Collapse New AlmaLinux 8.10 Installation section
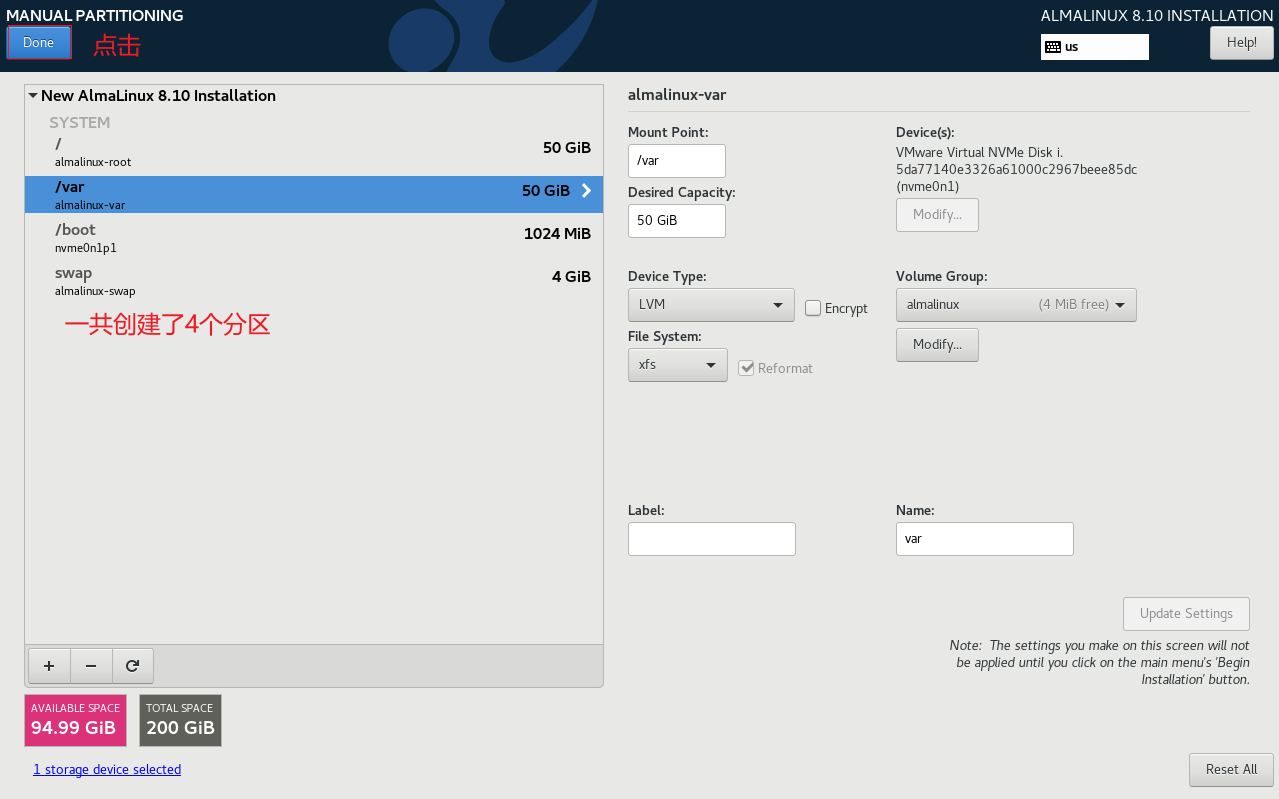Screen dimensions: 1279x799 pos(33,96)
